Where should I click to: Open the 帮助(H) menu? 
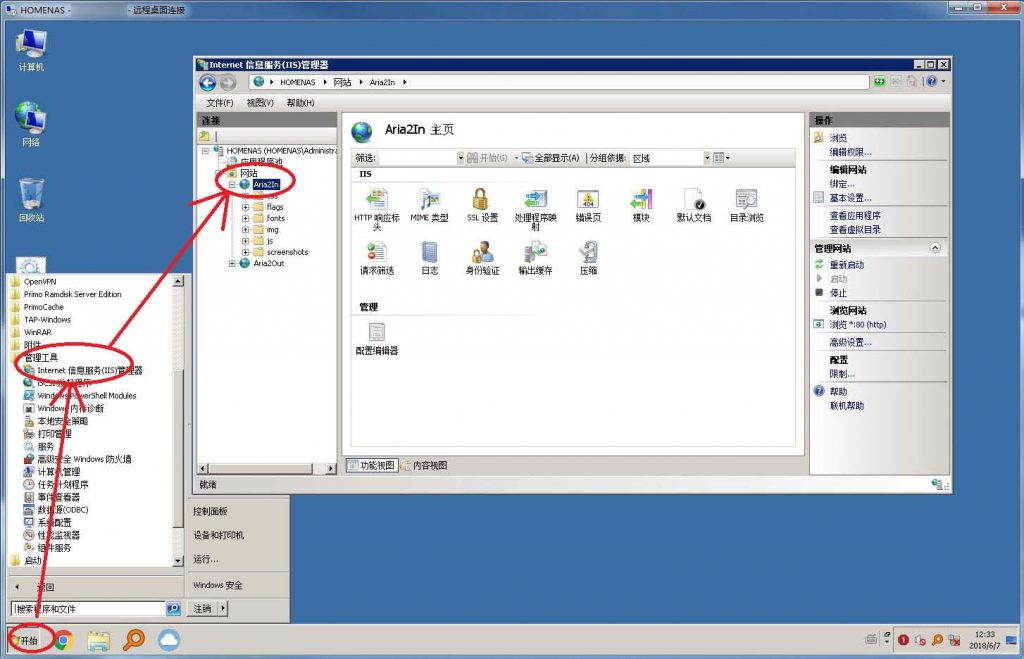(300, 103)
